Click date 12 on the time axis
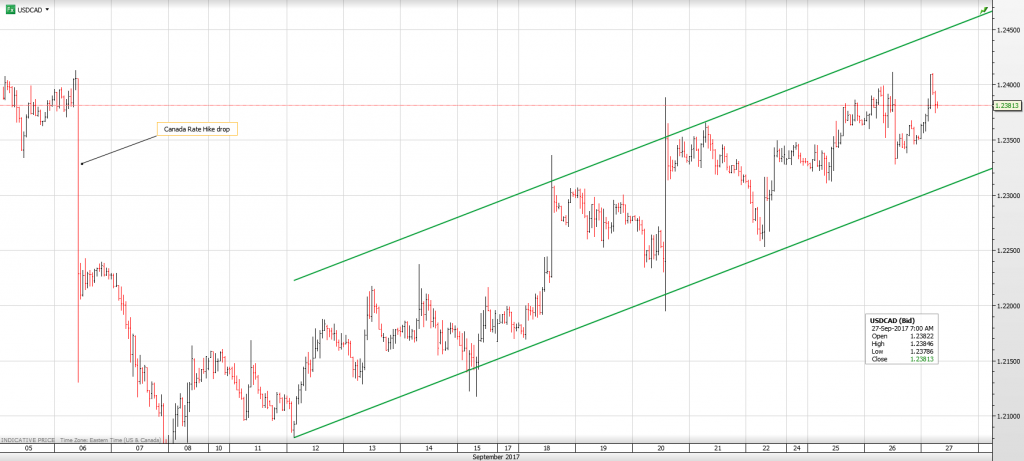Viewport: 1024px width, 461px height. [x=314, y=449]
